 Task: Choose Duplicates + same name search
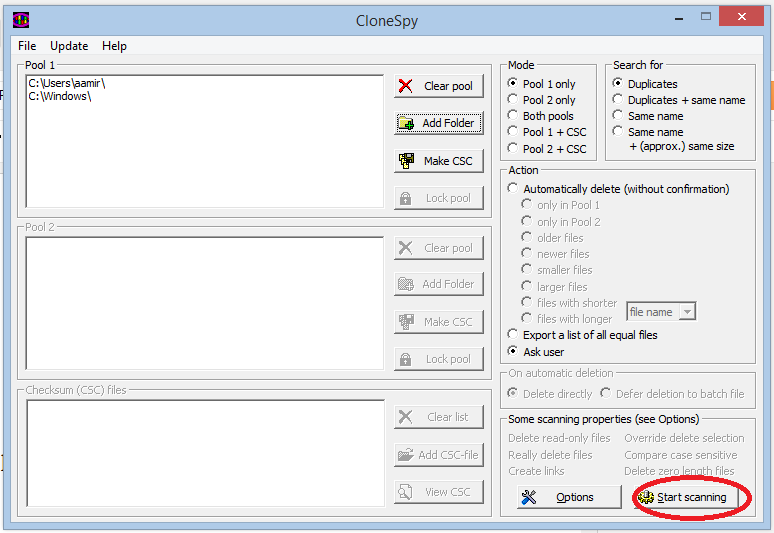tap(679, 100)
